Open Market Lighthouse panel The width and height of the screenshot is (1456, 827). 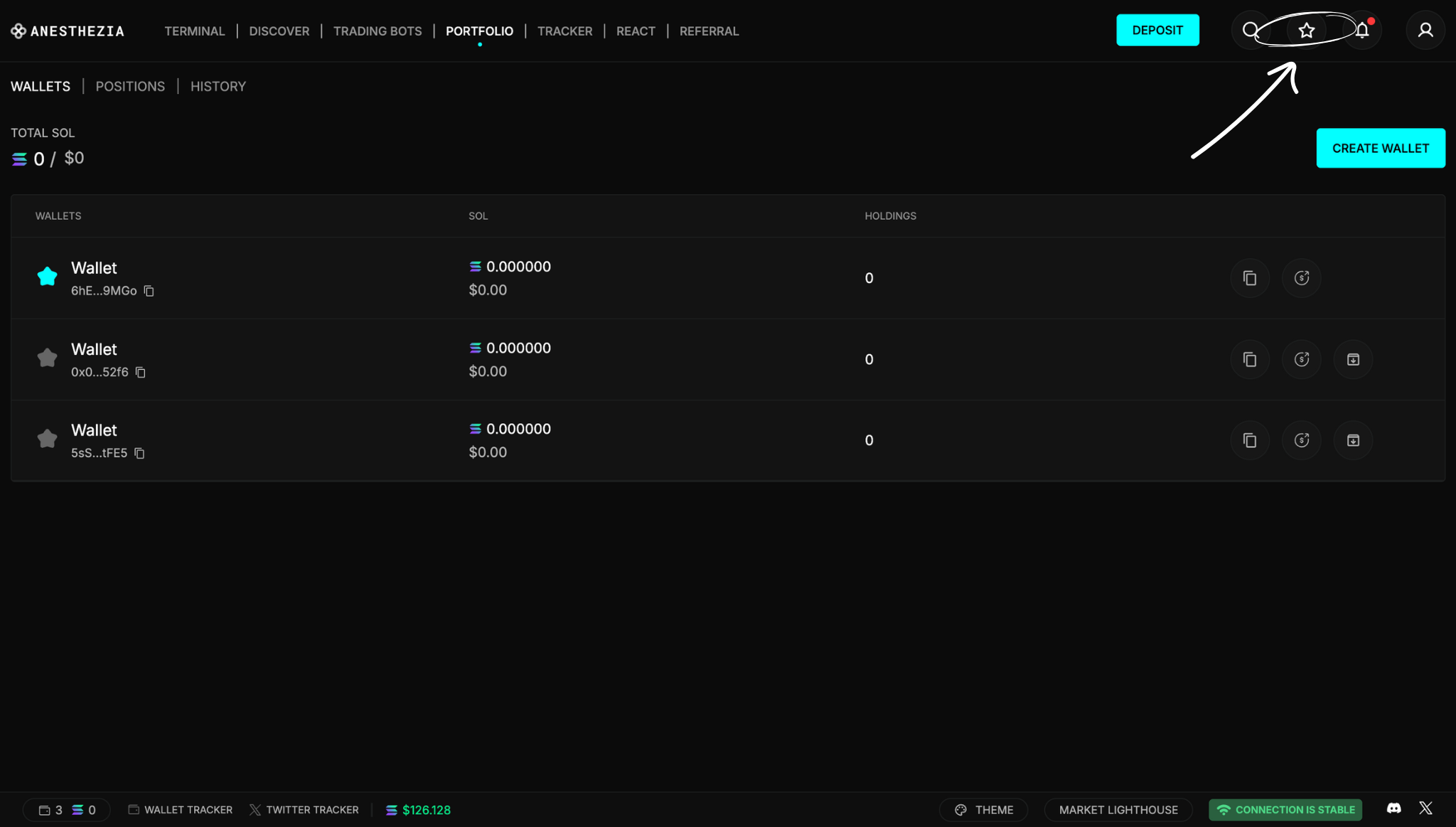[1118, 810]
